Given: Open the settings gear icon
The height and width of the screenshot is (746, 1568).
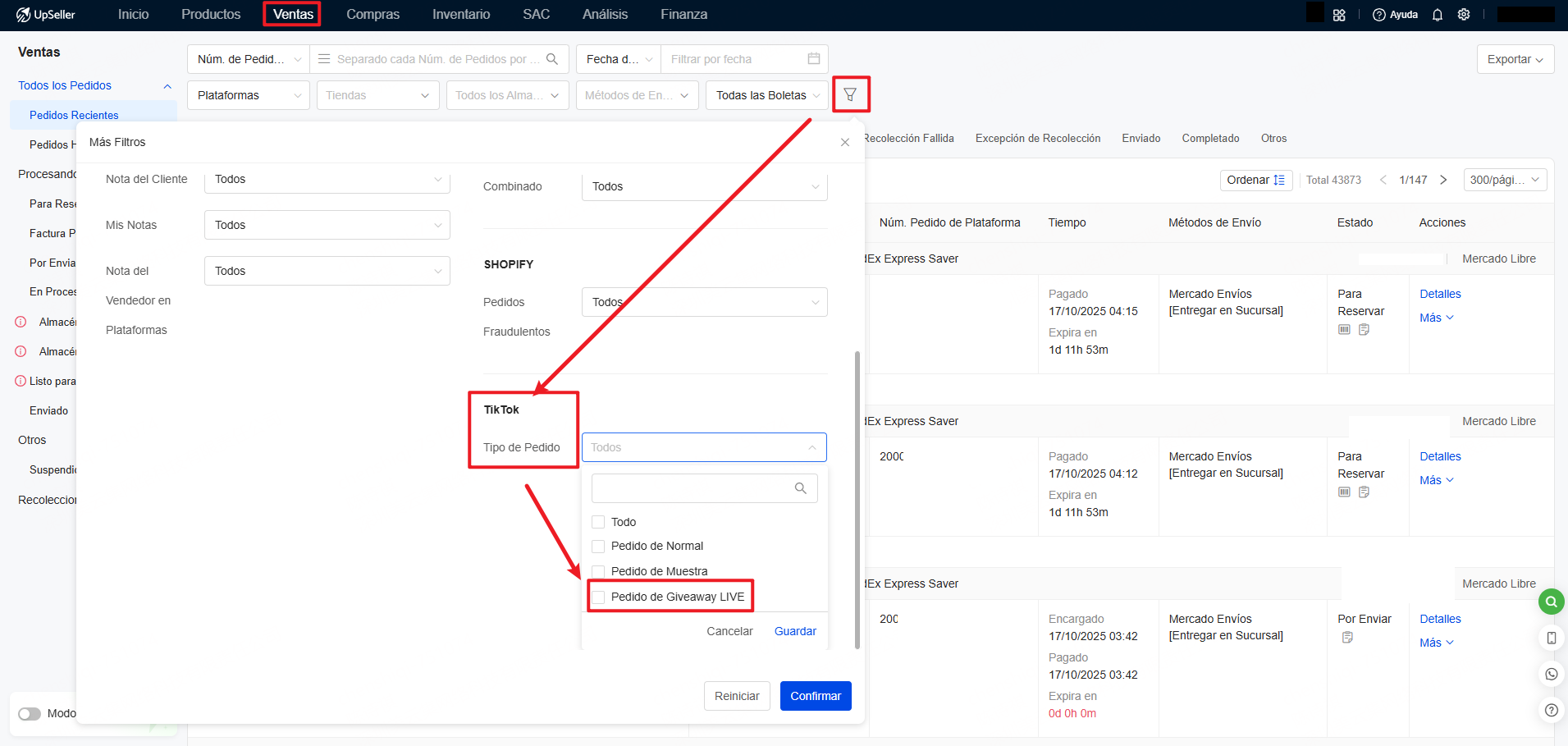Looking at the screenshot, I should [x=1464, y=15].
